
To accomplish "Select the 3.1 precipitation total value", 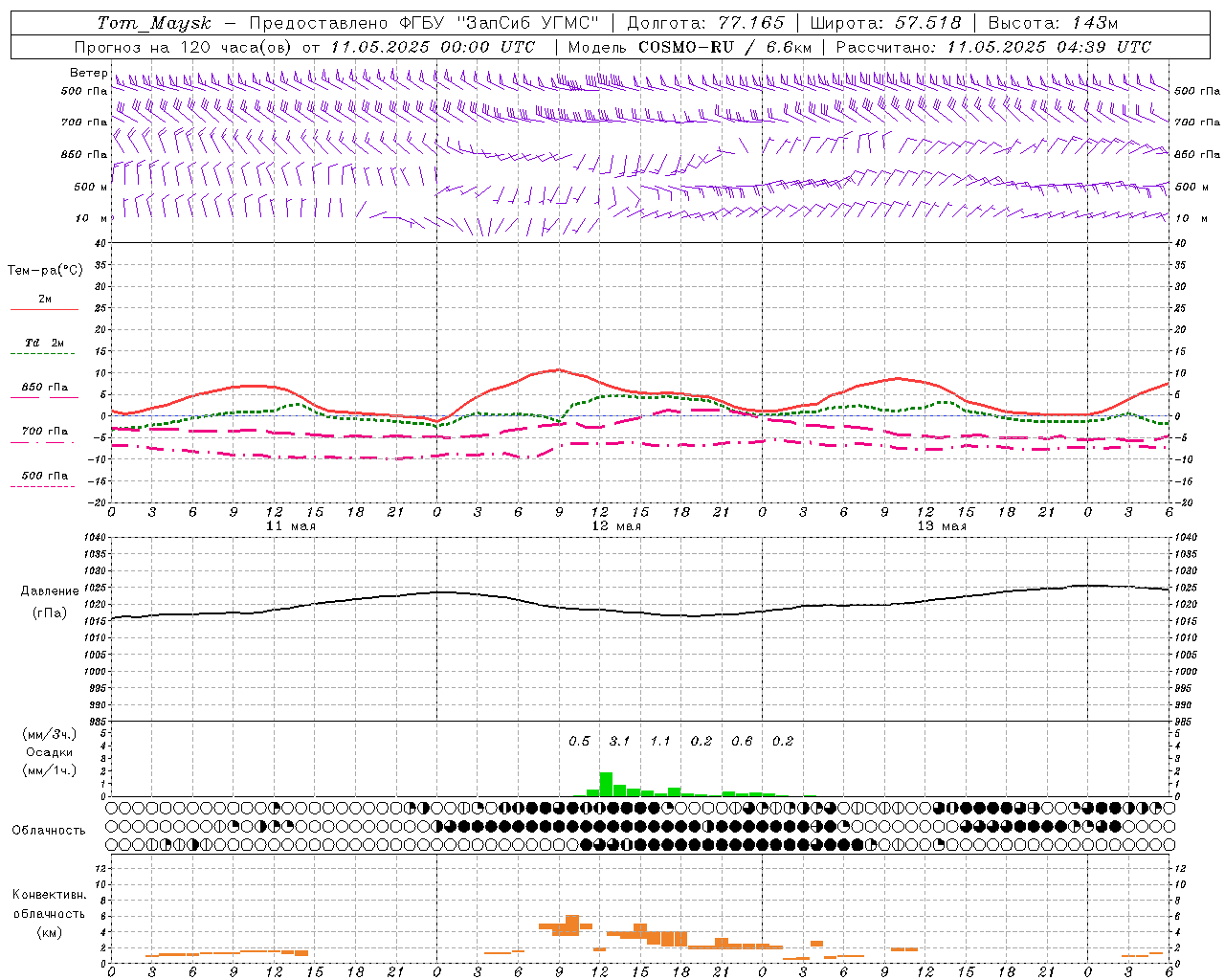I will point(620,742).
